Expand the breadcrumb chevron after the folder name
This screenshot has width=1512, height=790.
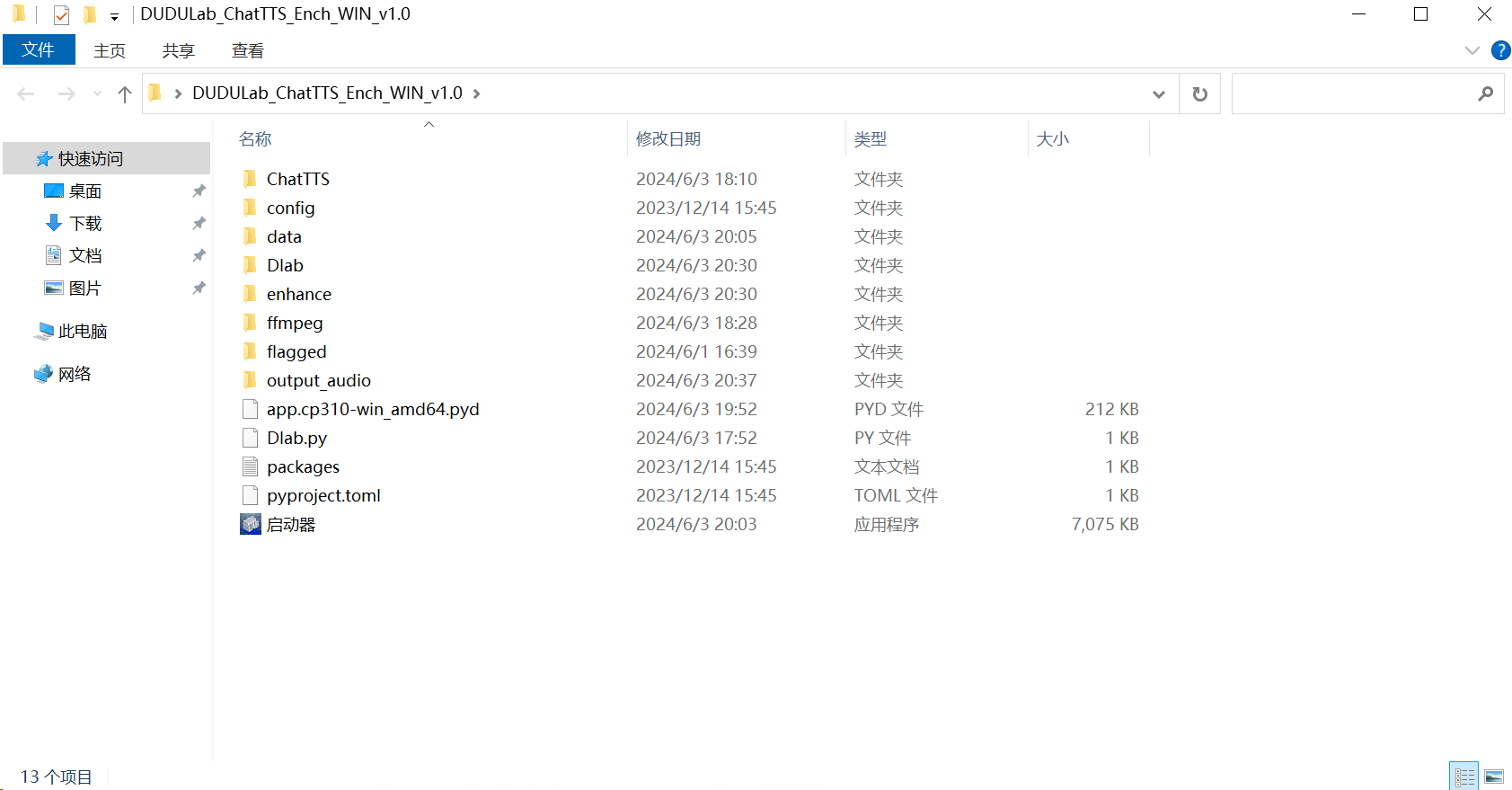pyautogui.click(x=476, y=93)
